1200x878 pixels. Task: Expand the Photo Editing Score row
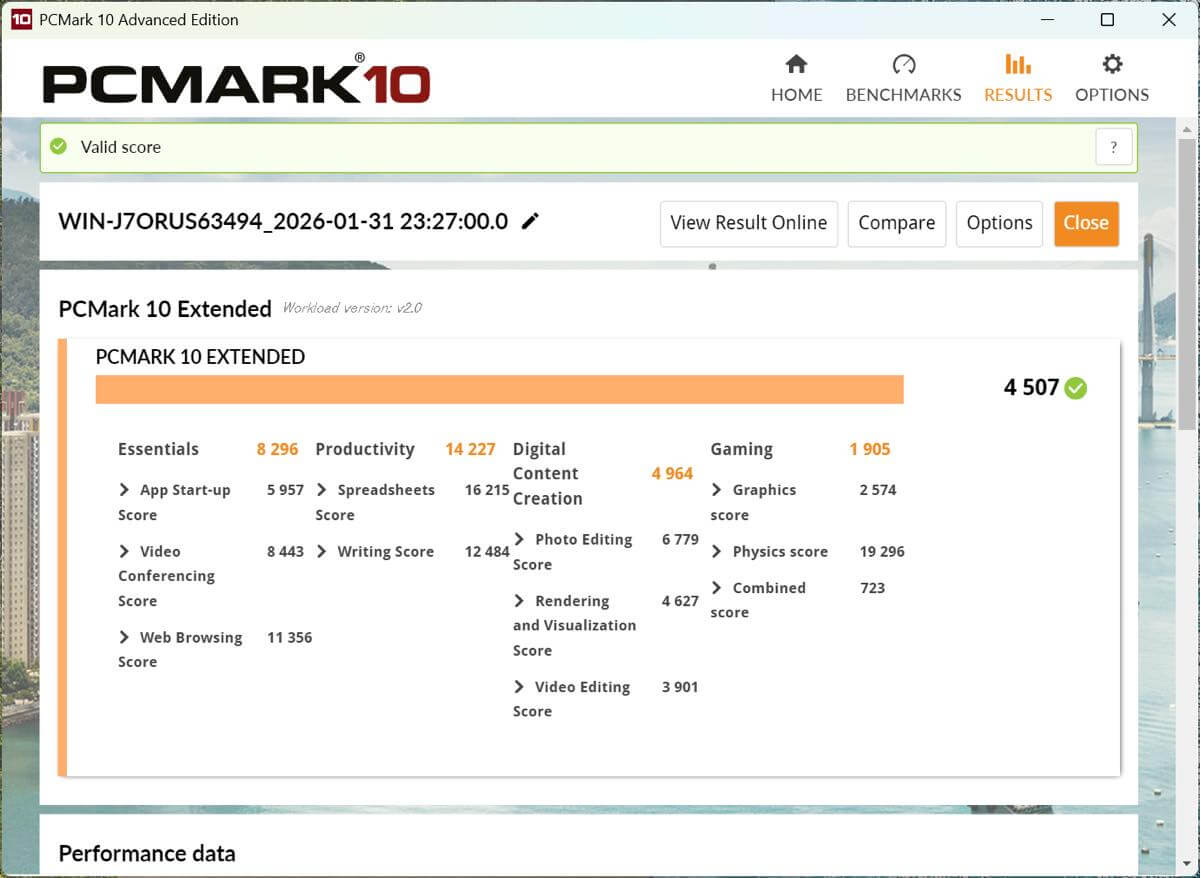[519, 539]
